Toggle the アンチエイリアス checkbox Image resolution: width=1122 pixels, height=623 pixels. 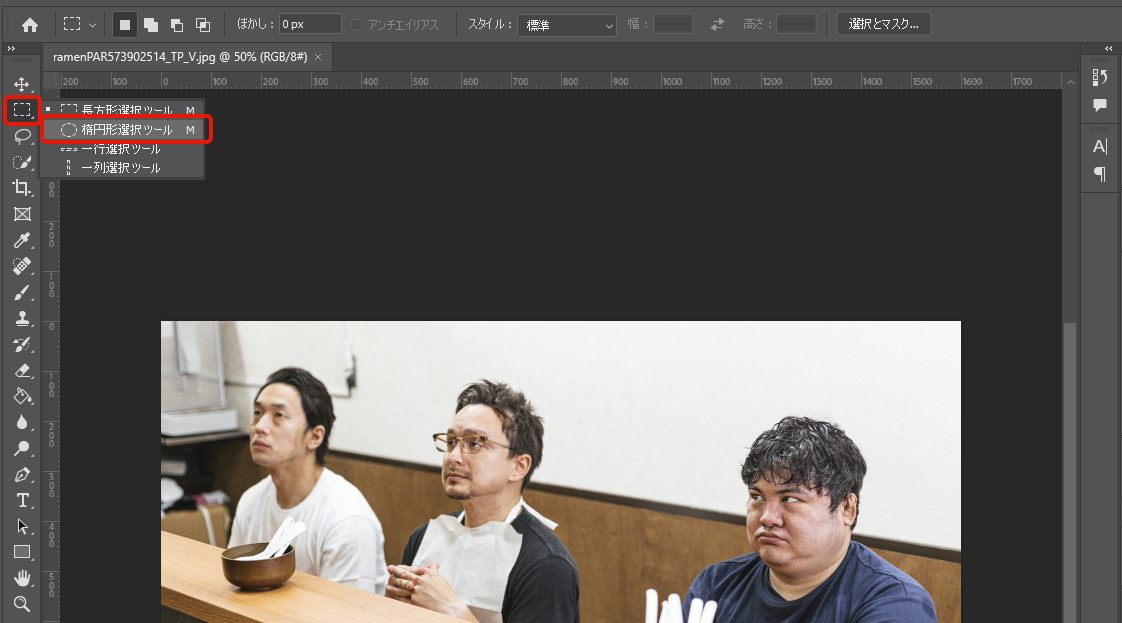coord(357,24)
